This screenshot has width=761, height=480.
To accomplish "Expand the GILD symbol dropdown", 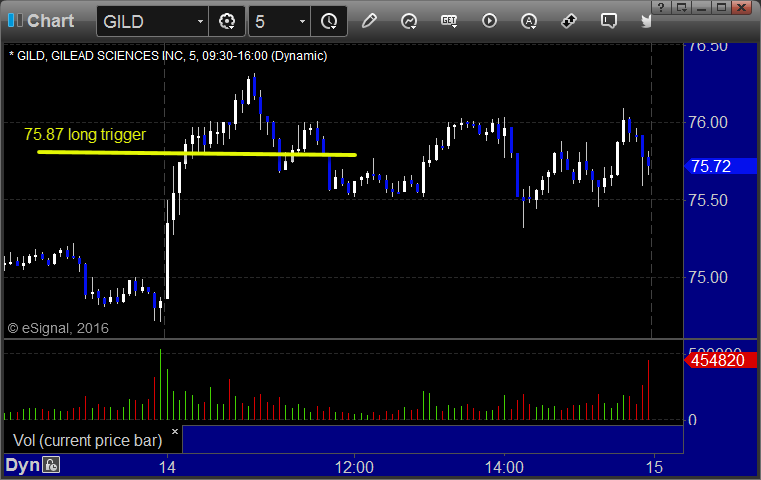I will [x=200, y=21].
